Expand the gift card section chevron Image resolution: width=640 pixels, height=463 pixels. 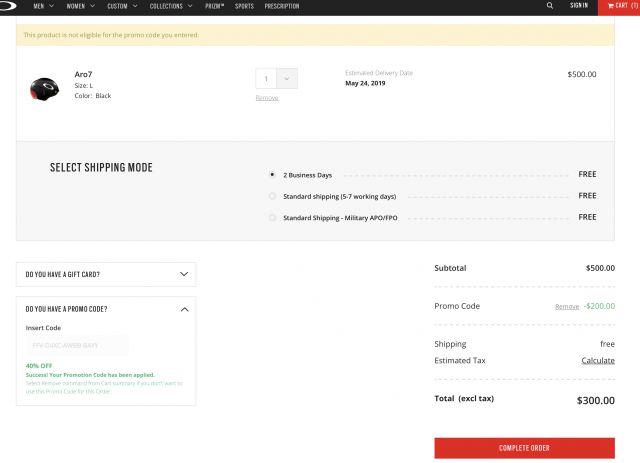[x=184, y=274]
